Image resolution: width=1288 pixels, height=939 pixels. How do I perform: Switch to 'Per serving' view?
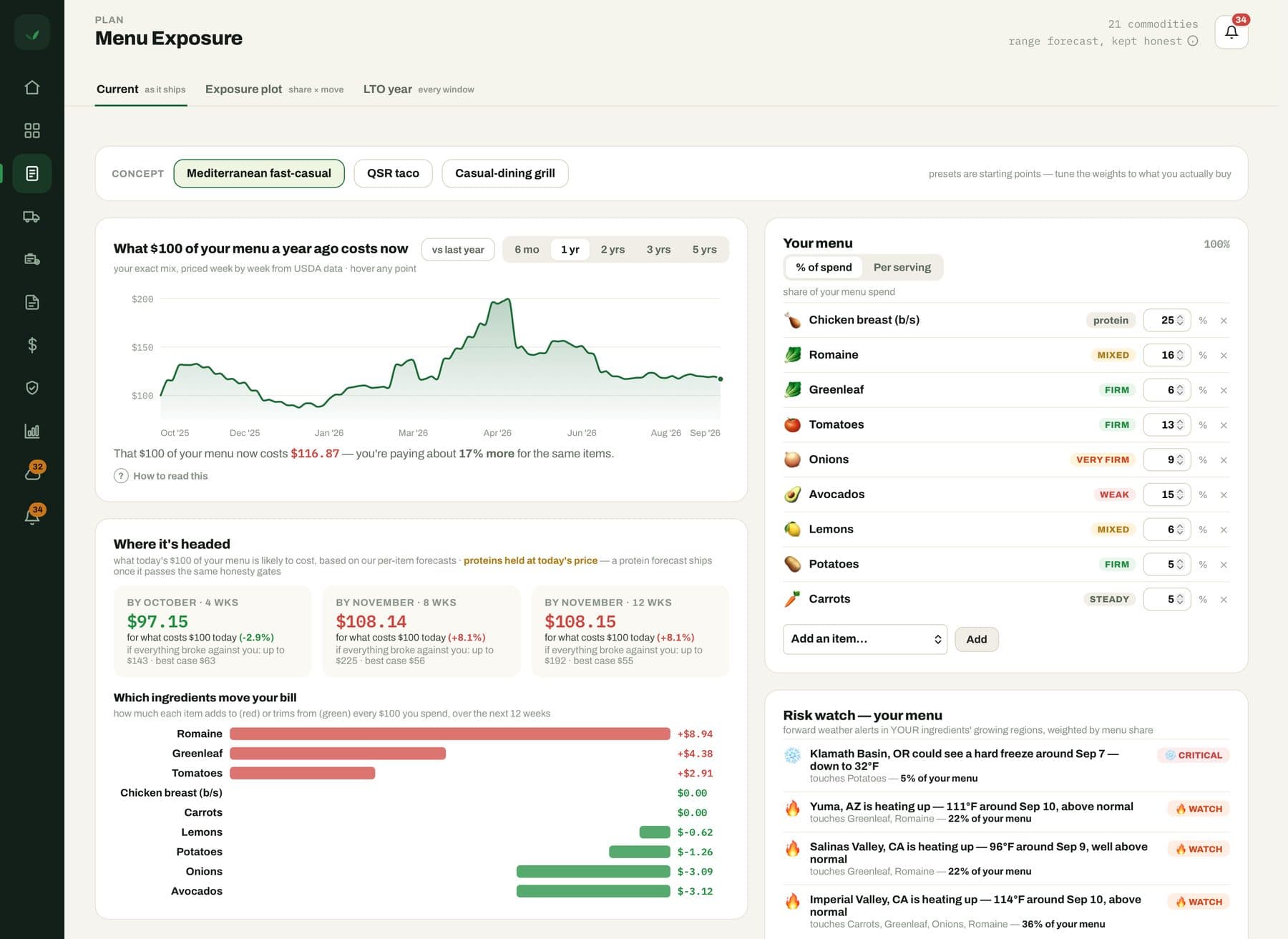[902, 267]
